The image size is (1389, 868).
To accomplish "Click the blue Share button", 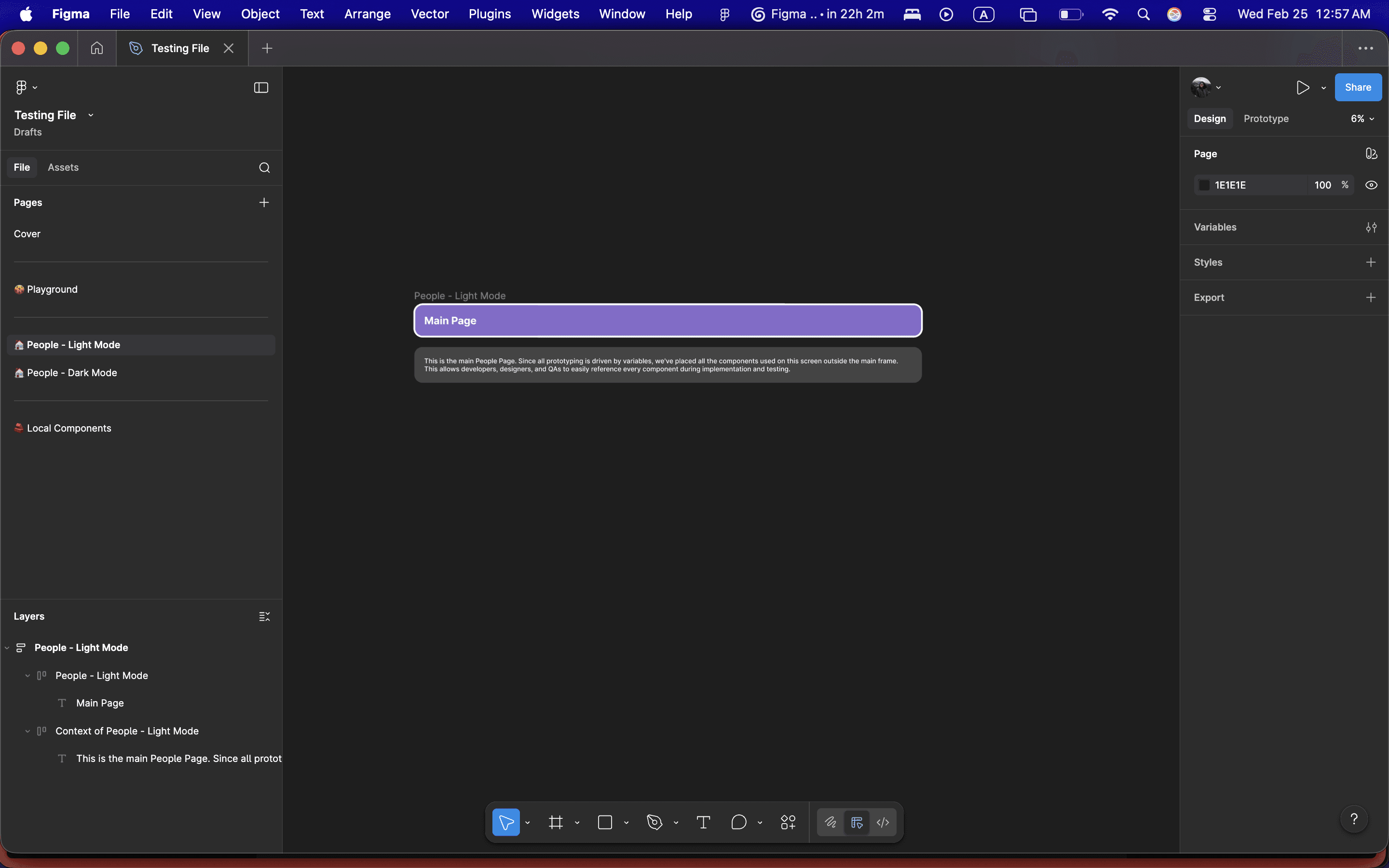I will tap(1358, 87).
